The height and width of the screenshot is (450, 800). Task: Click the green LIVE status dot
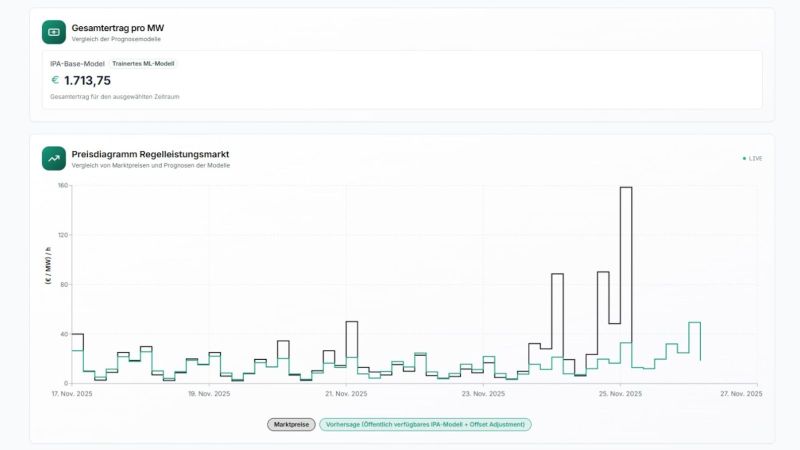744,158
